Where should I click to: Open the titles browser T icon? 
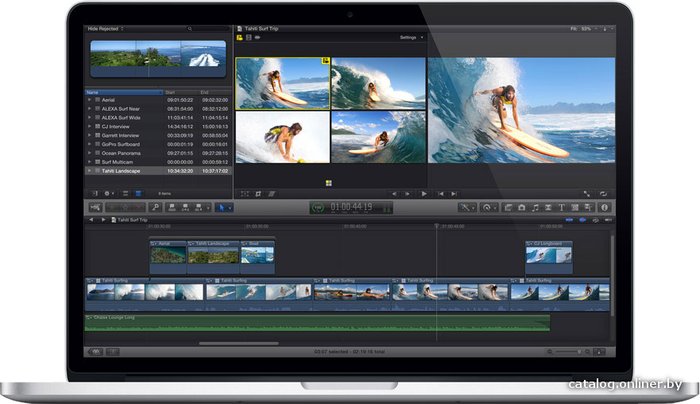[562, 208]
